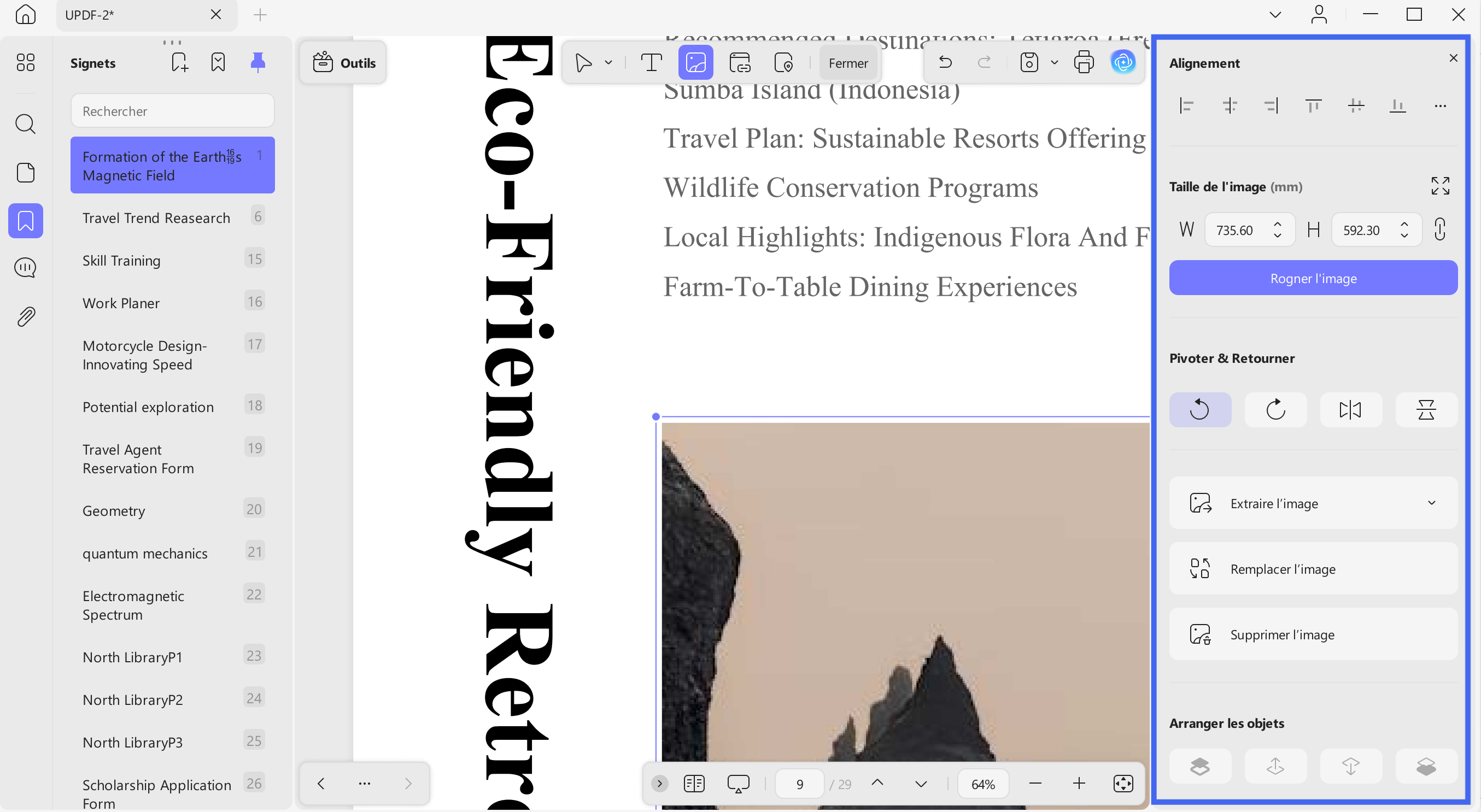Viewport: 1481px width, 812px height.
Task: Align objects to the right
Action: point(1271,106)
